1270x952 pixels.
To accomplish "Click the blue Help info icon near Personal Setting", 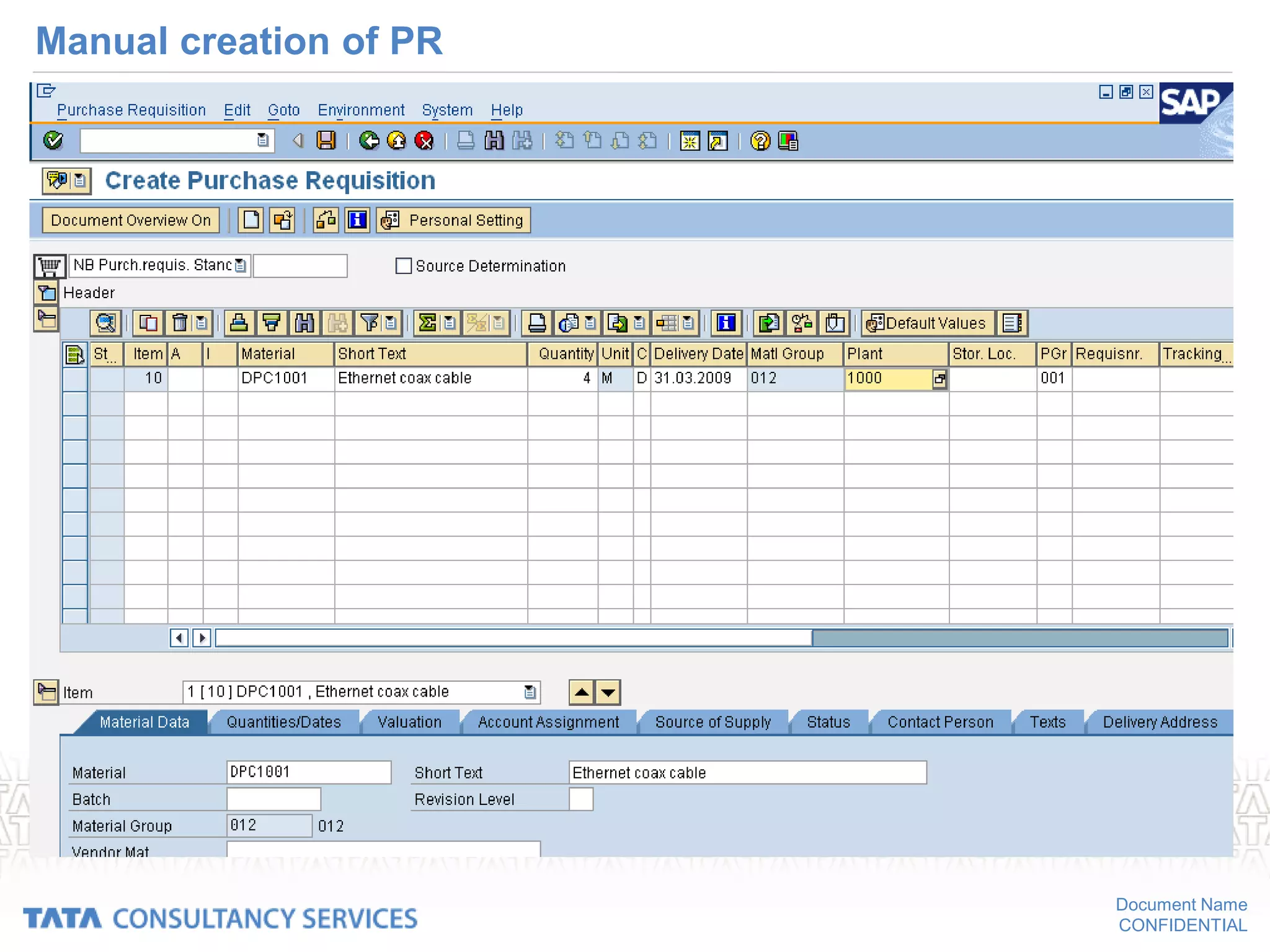I will [x=357, y=220].
